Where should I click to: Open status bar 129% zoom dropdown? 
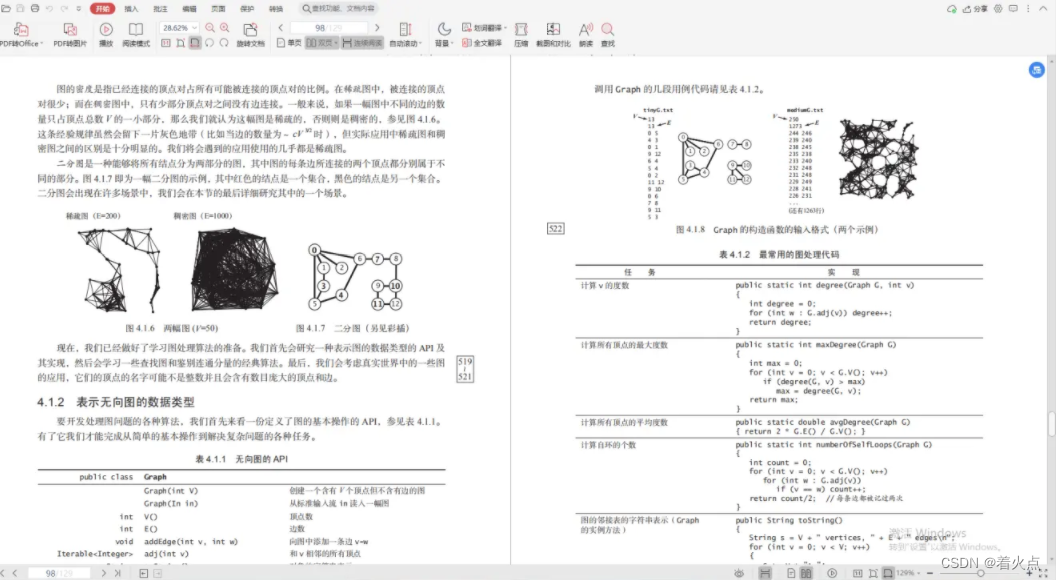pos(909,573)
